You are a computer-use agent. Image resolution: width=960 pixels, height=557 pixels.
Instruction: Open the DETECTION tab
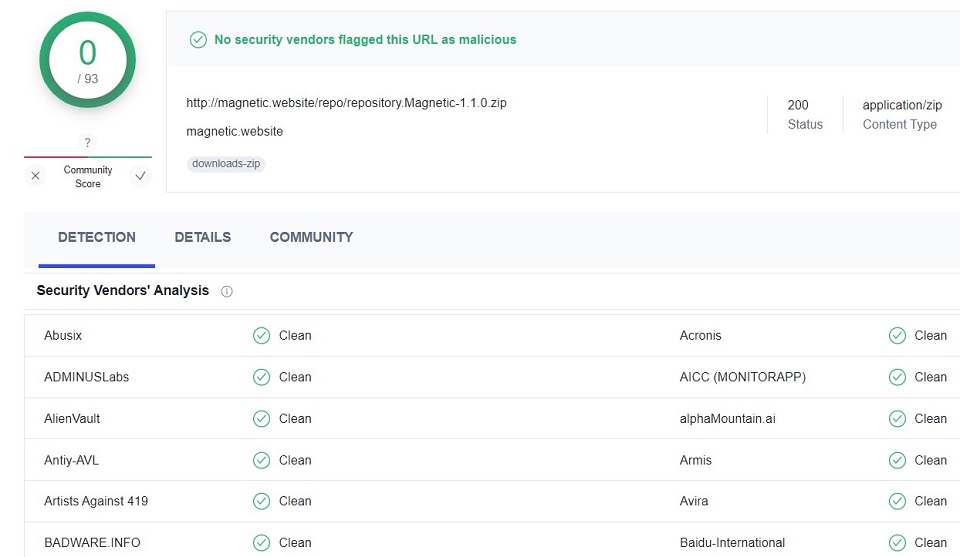(x=97, y=237)
